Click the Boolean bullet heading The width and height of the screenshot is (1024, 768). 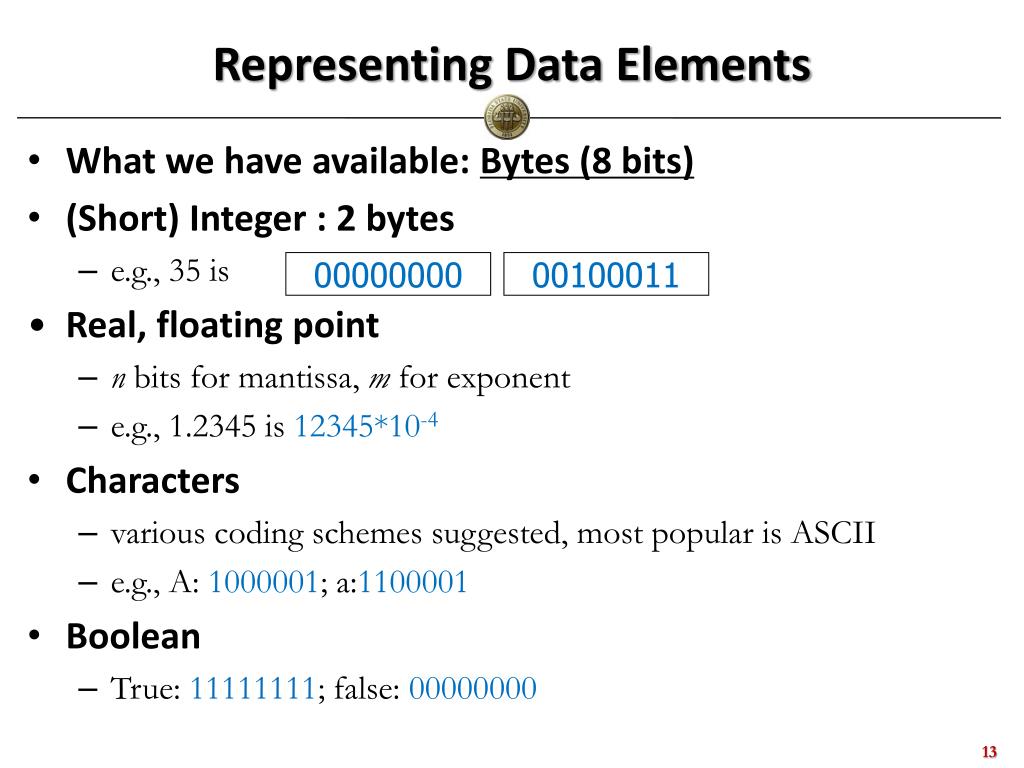[133, 637]
